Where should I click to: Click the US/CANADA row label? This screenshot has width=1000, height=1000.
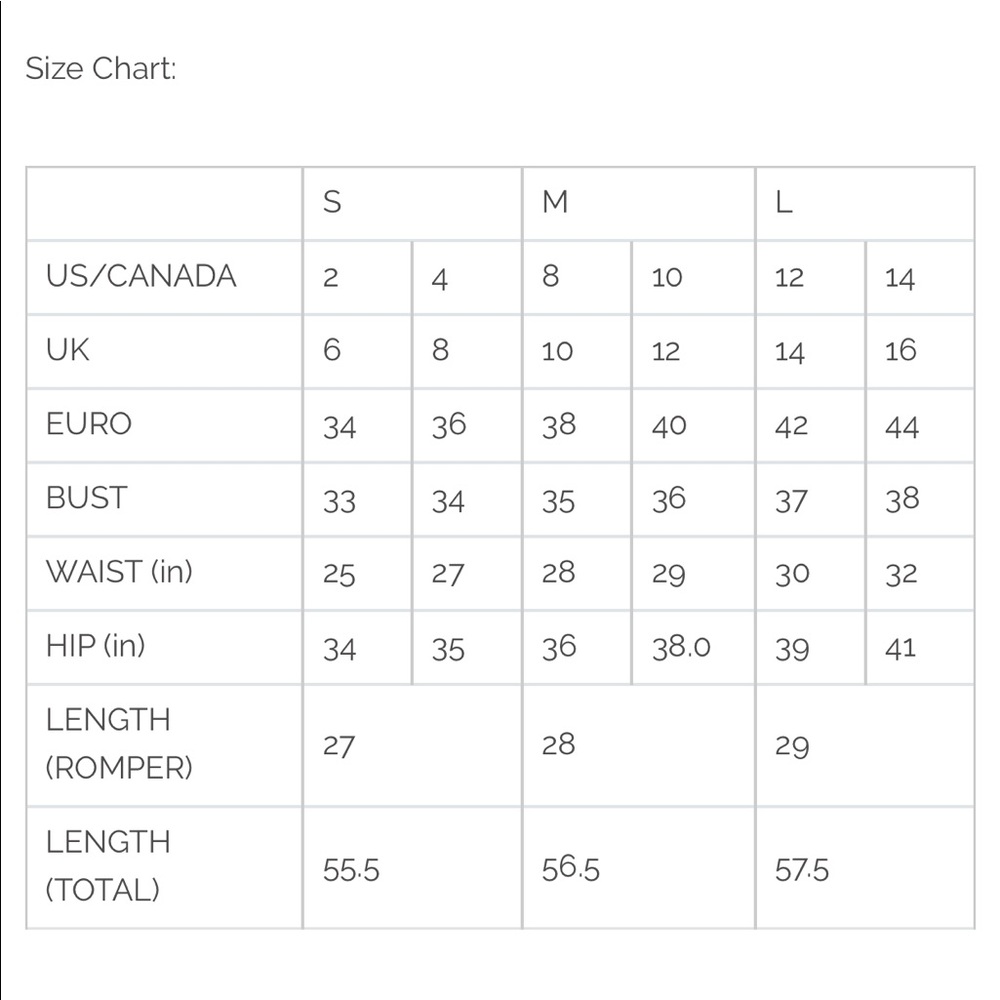coord(141,276)
